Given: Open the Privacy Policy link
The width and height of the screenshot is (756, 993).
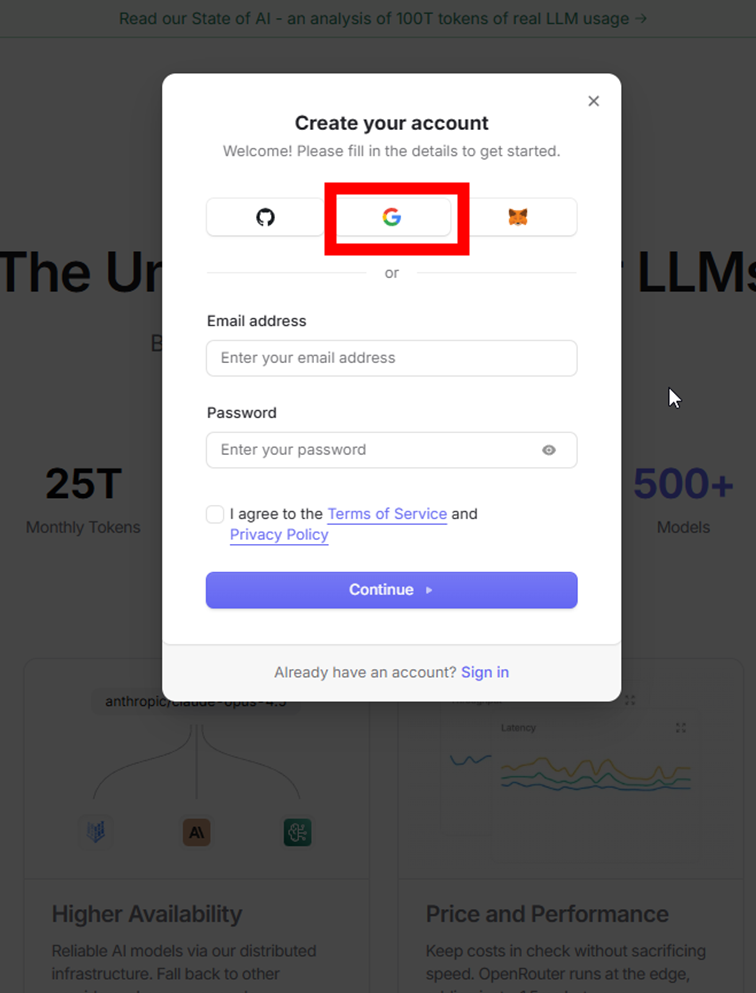Looking at the screenshot, I should tap(279, 535).
